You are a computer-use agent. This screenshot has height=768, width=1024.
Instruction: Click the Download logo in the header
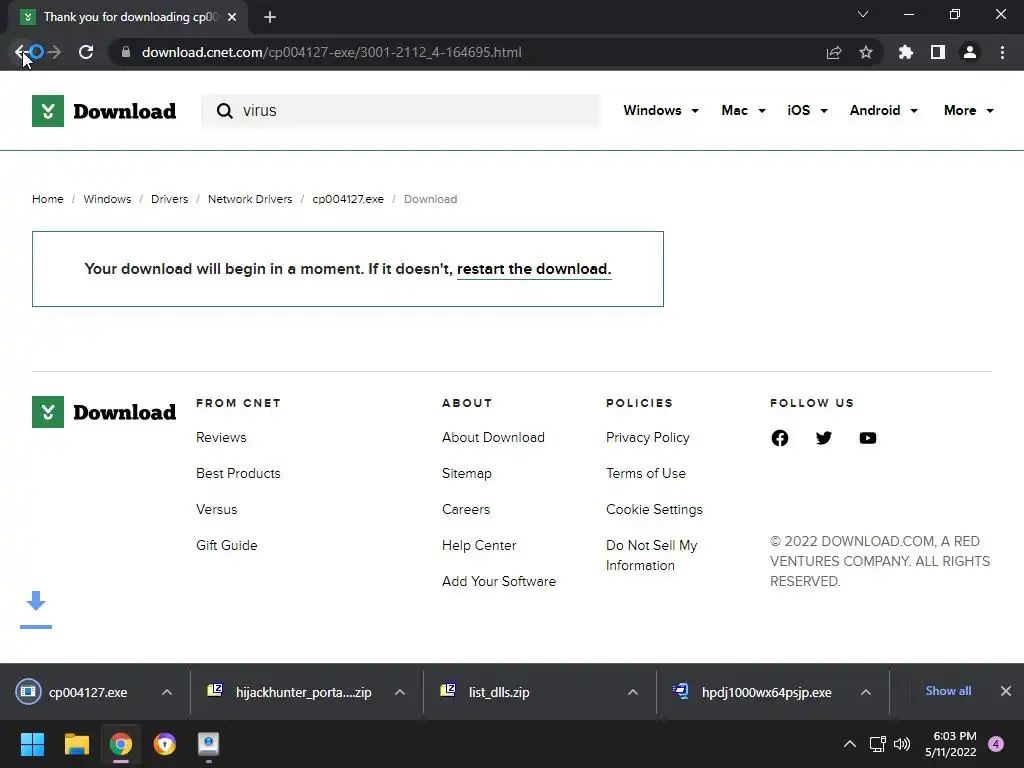[104, 111]
